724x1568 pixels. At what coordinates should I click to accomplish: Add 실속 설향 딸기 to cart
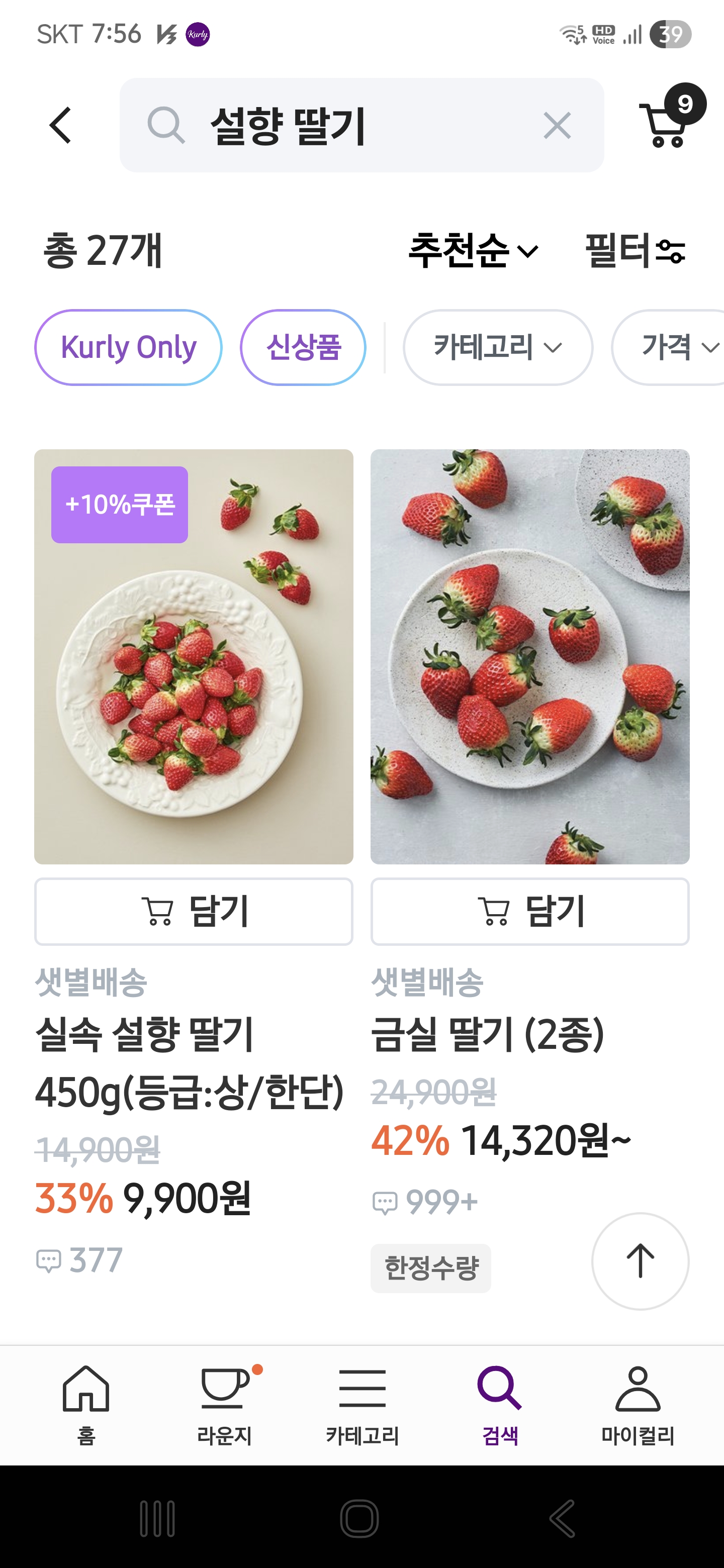pos(194,911)
